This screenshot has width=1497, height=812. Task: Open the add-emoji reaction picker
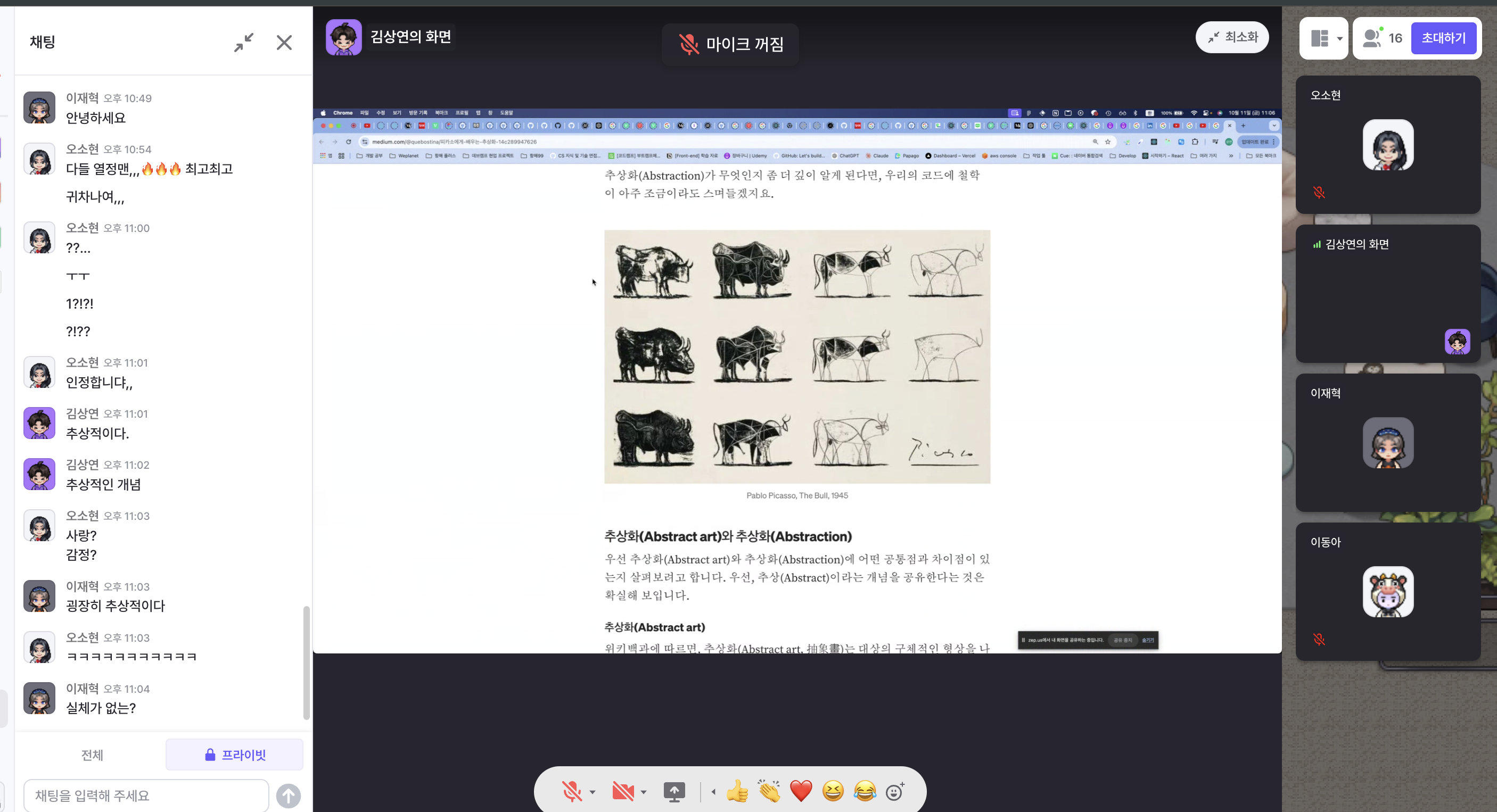895,791
